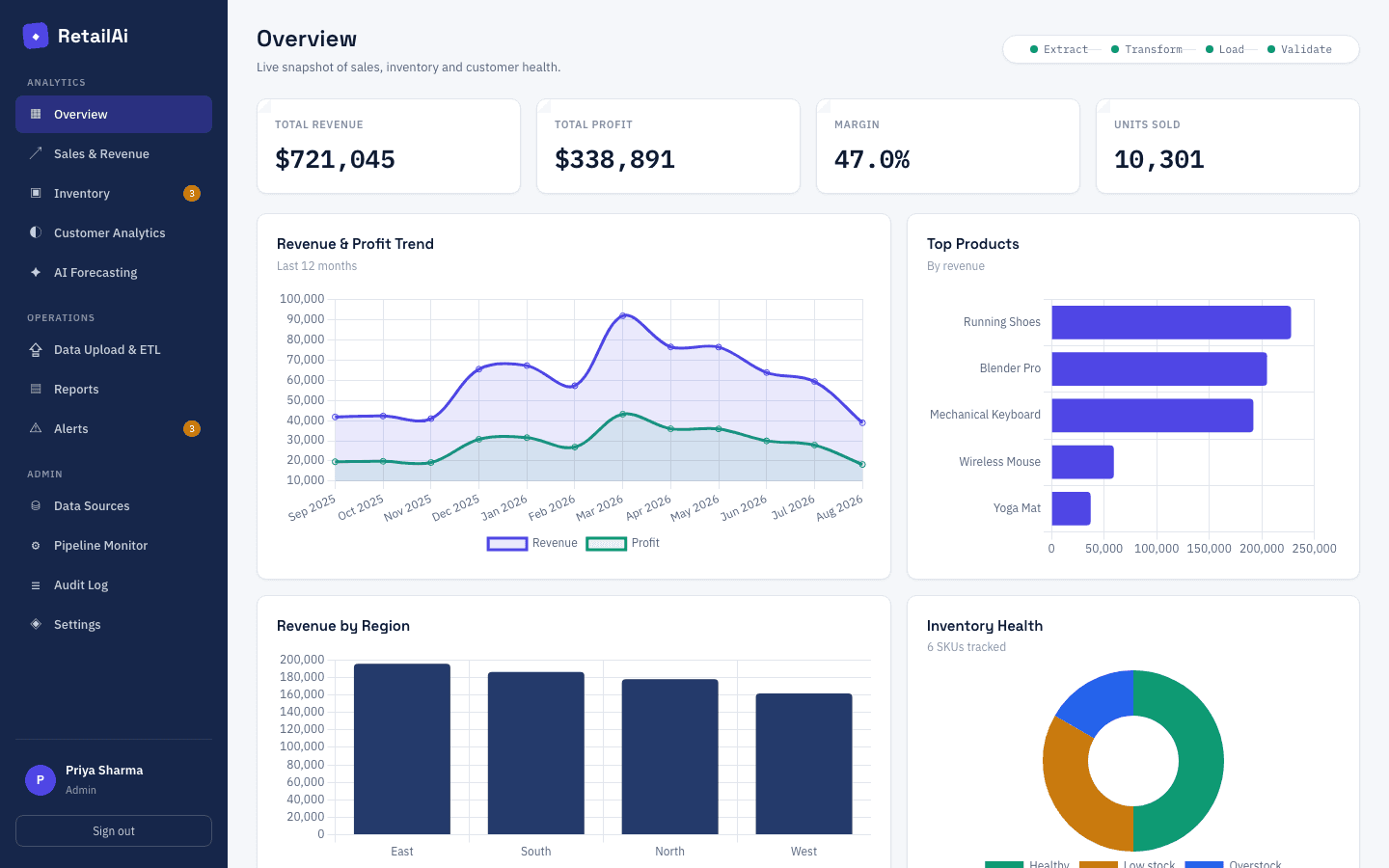Screen dimensions: 1389x868
Task: Click the Sales & Revenue trend icon
Action: pyautogui.click(x=36, y=153)
